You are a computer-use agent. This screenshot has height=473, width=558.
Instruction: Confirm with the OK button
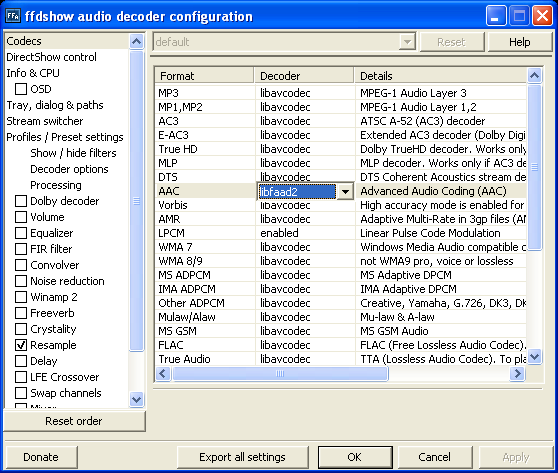[x=355, y=457]
